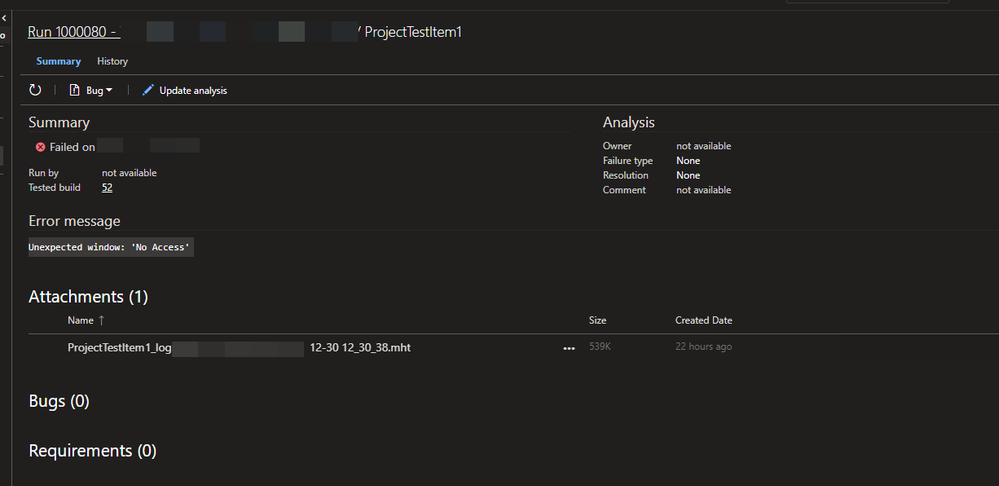999x486 pixels.
Task: Click the Failure type value None
Action: 687,161
